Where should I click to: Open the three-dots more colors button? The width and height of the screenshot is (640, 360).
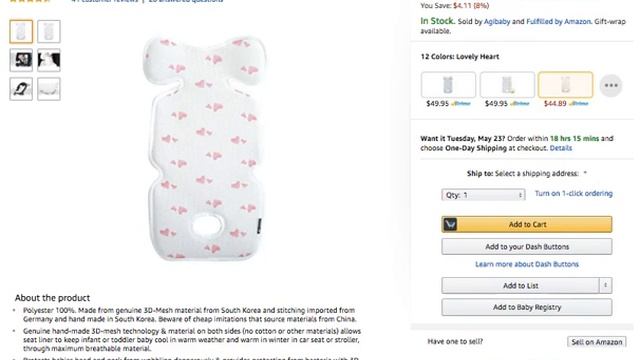pos(611,85)
